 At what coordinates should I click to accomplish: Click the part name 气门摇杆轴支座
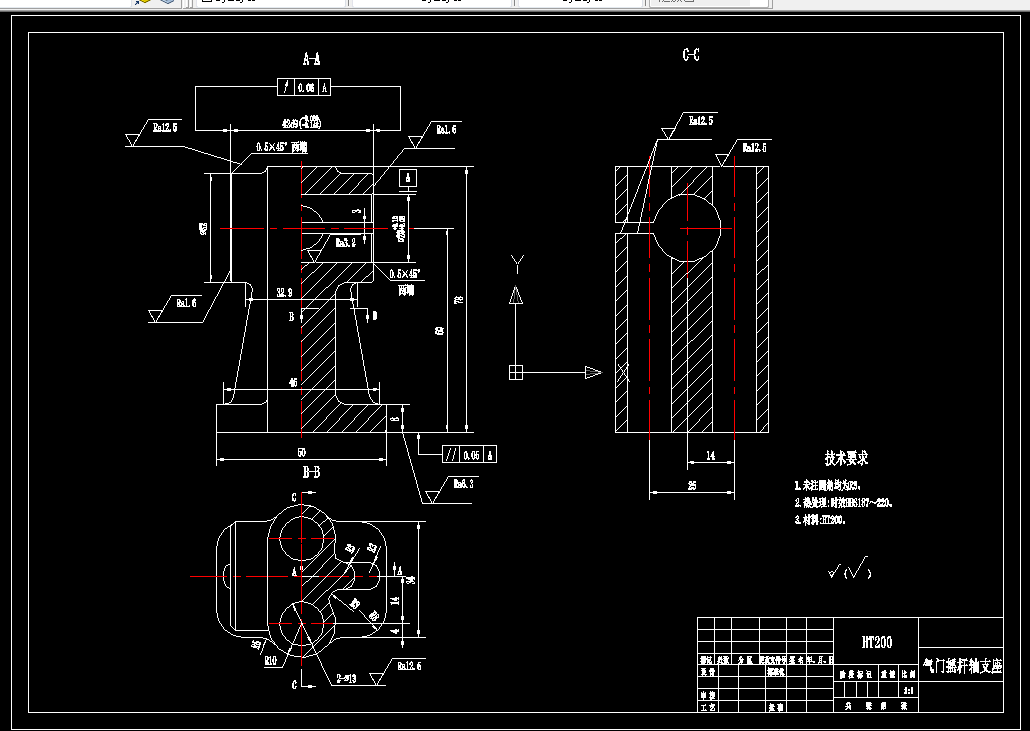[962, 666]
